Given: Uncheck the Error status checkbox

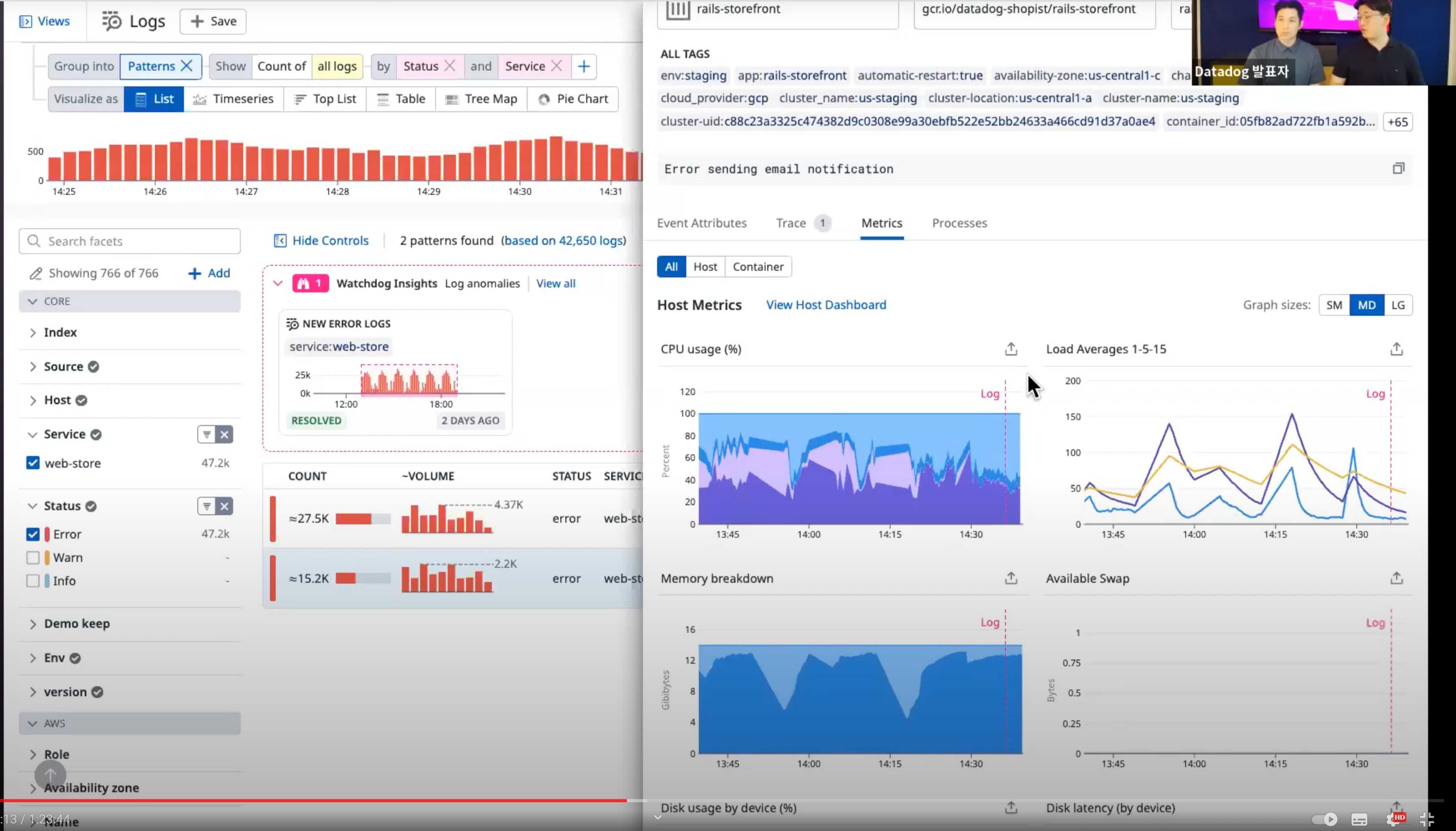Looking at the screenshot, I should (x=33, y=534).
